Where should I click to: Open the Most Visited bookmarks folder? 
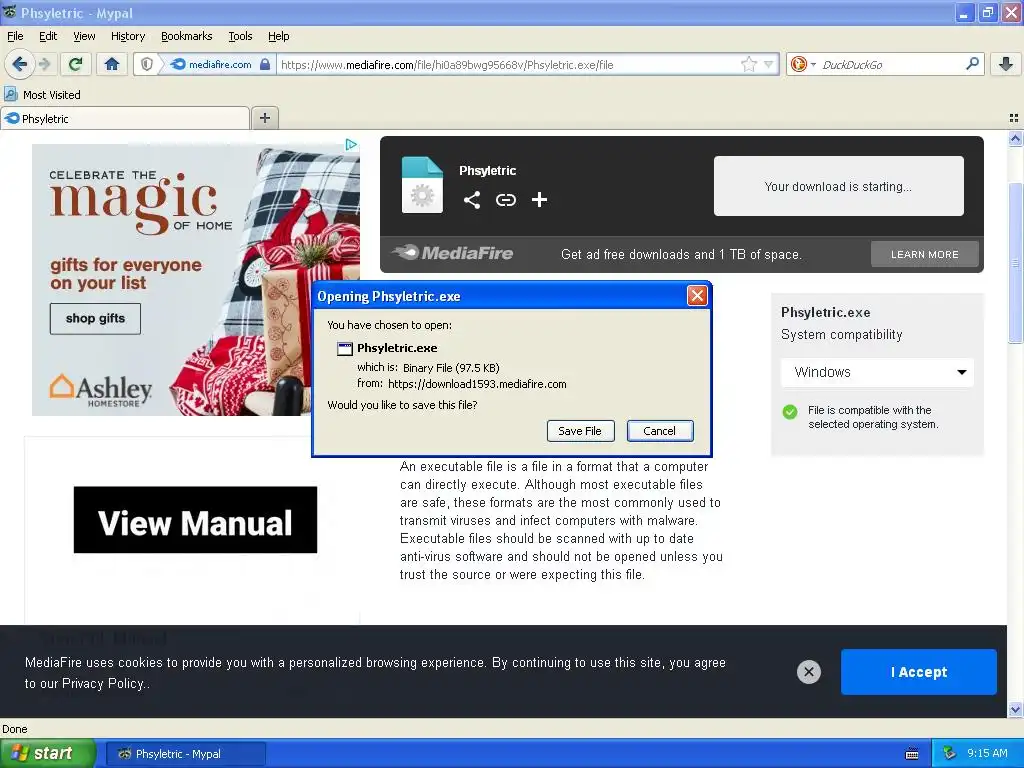point(42,95)
